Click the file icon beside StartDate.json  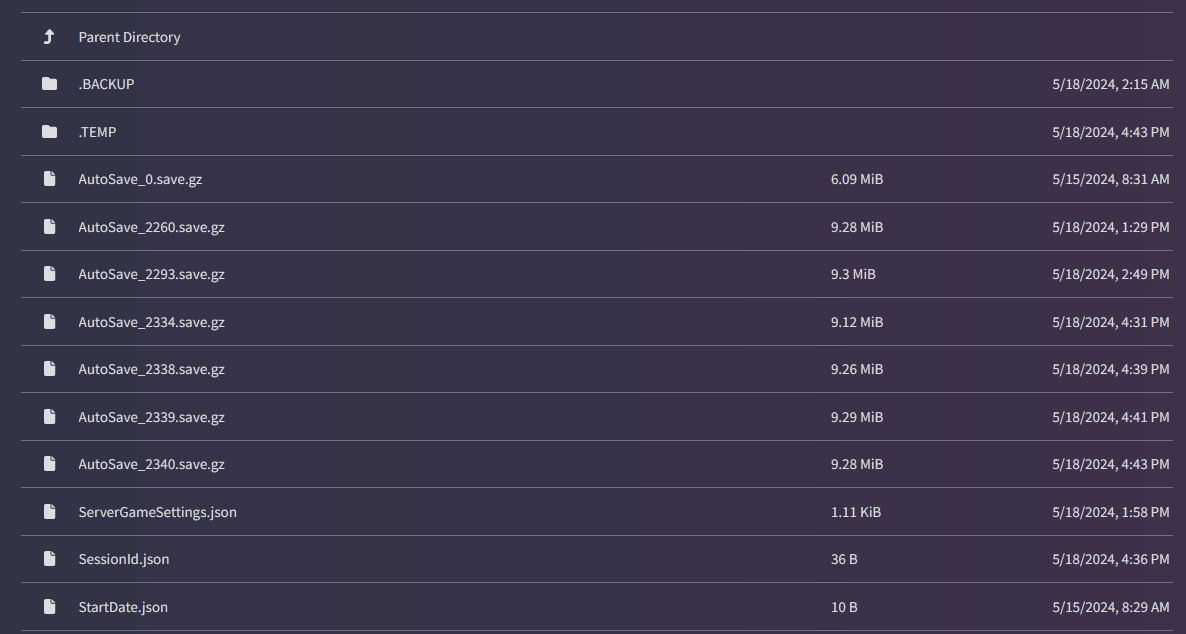point(49,606)
